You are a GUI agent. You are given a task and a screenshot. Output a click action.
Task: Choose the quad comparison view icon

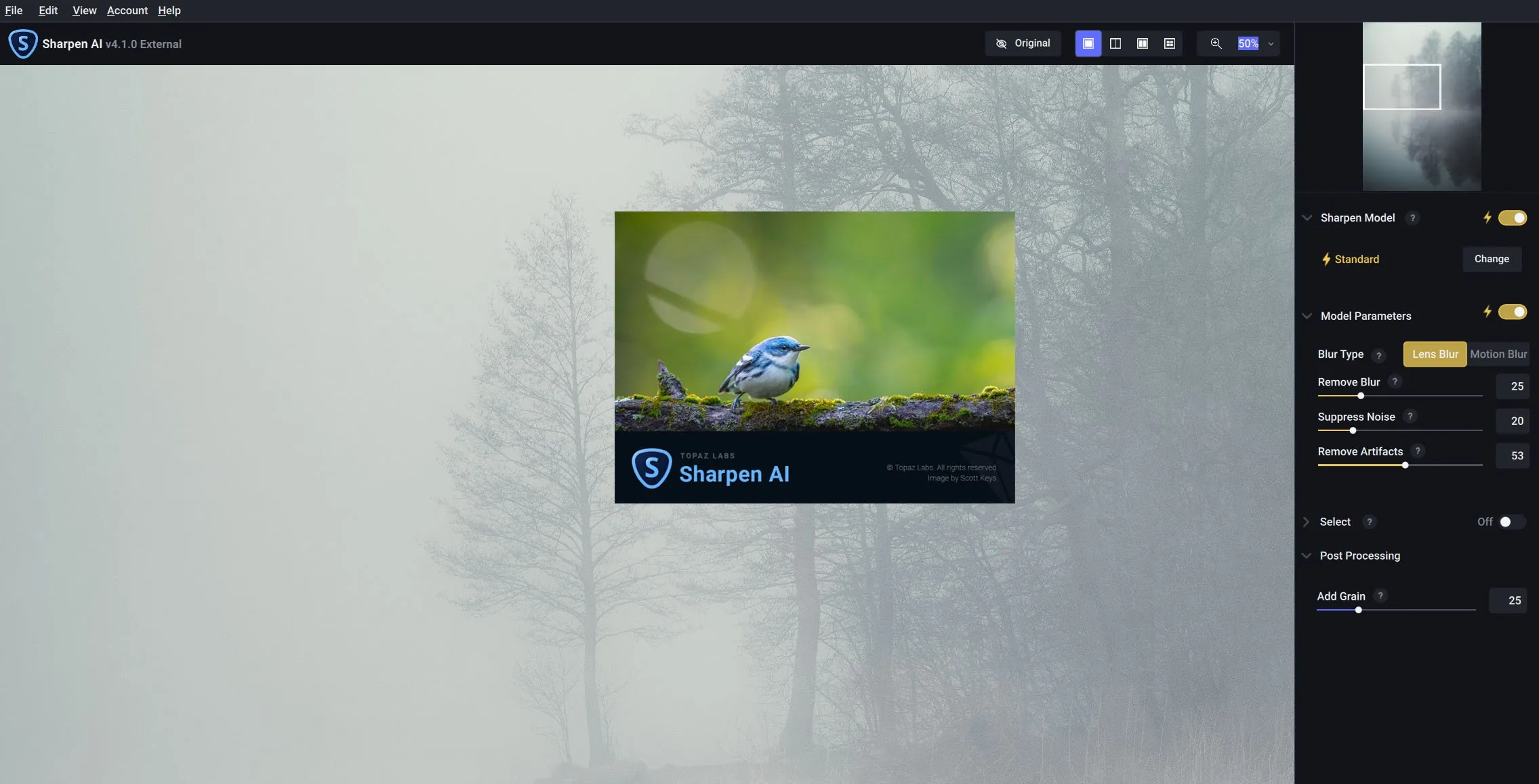click(1169, 43)
